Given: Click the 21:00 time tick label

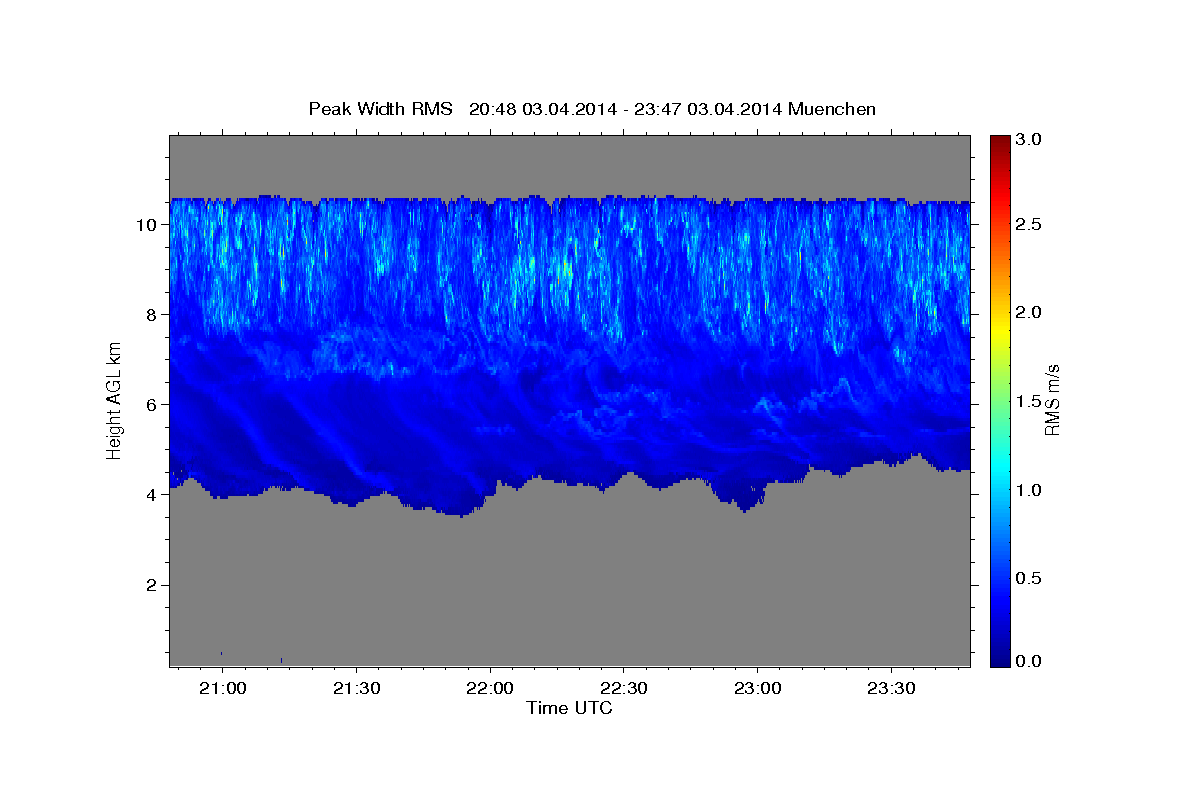Looking at the screenshot, I should point(222,689).
